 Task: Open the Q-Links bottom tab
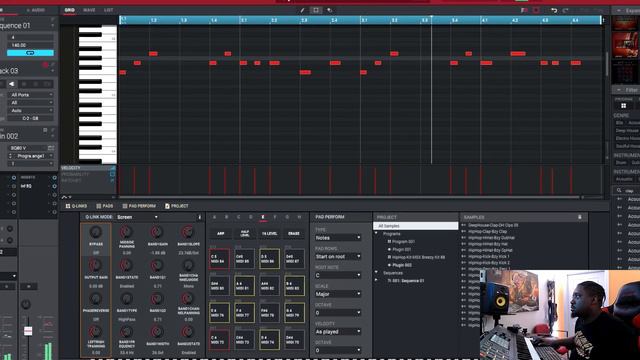76,206
